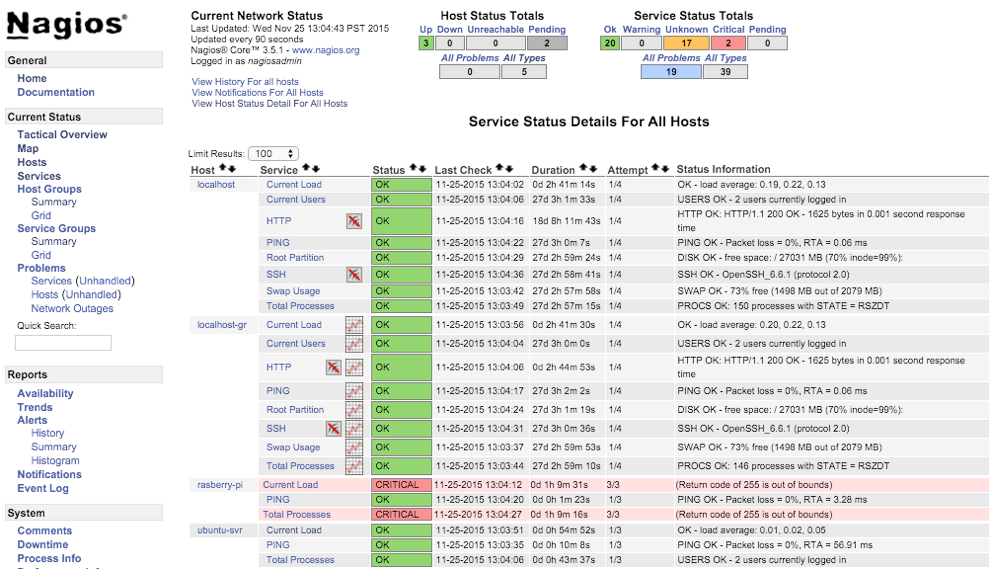Select Event Log from Reports section

pos(43,489)
